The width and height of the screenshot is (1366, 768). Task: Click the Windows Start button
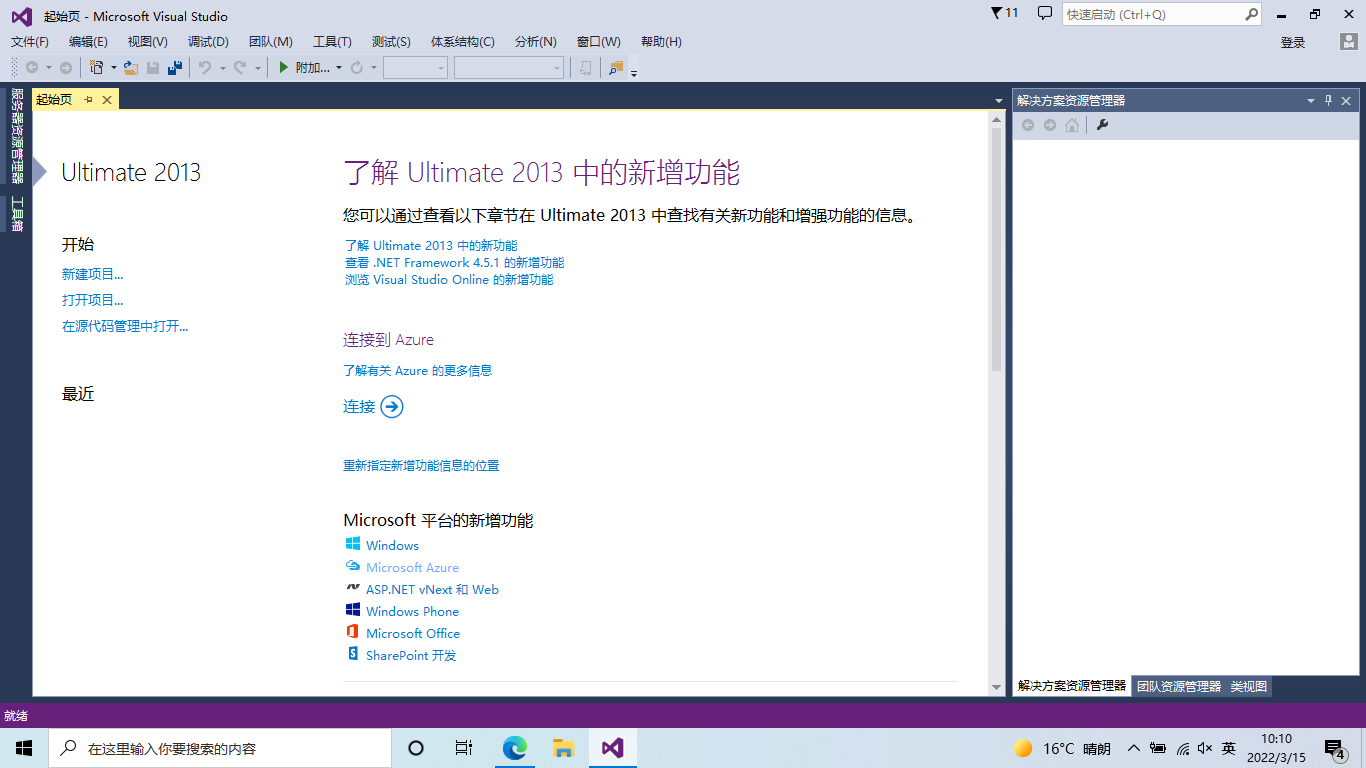[24, 748]
